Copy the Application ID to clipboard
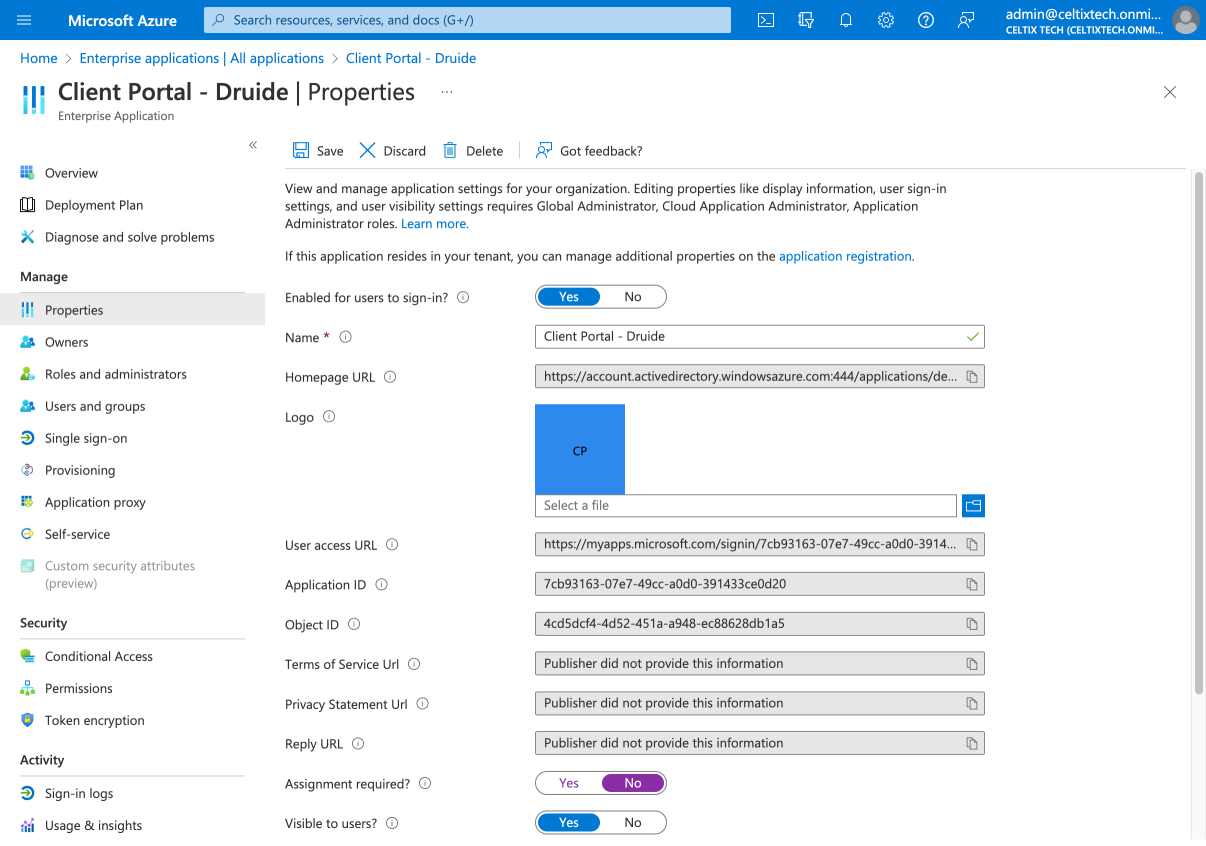 click(971, 584)
